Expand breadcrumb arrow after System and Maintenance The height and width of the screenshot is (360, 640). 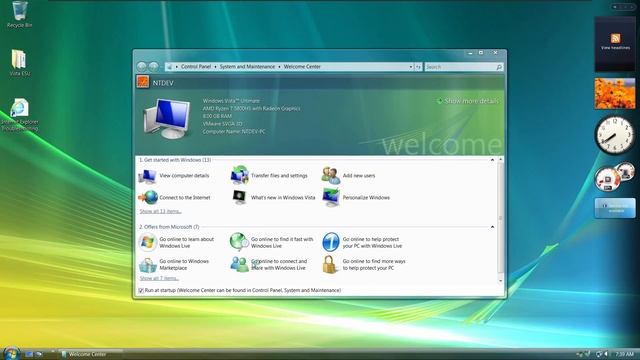tap(279, 67)
